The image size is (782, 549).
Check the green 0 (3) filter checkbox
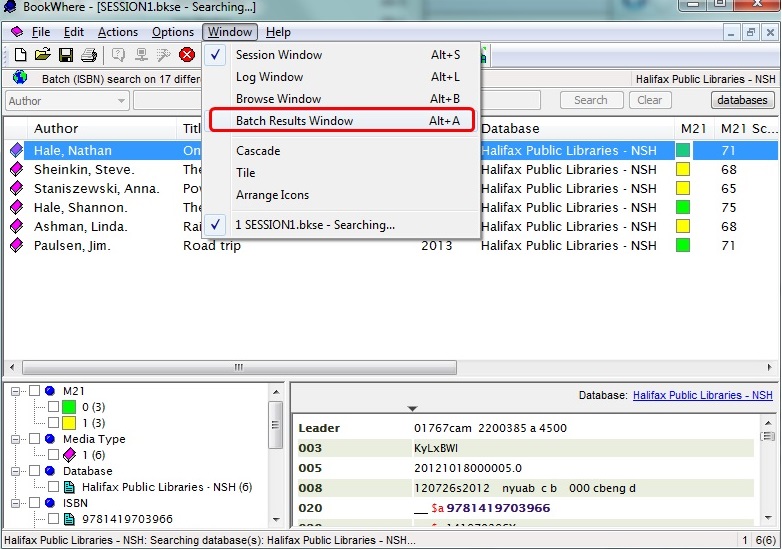coord(53,407)
